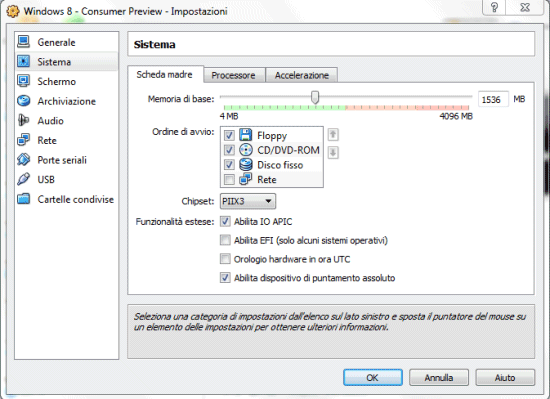Select Generale in the settings list
The image size is (550, 399).
point(67,42)
